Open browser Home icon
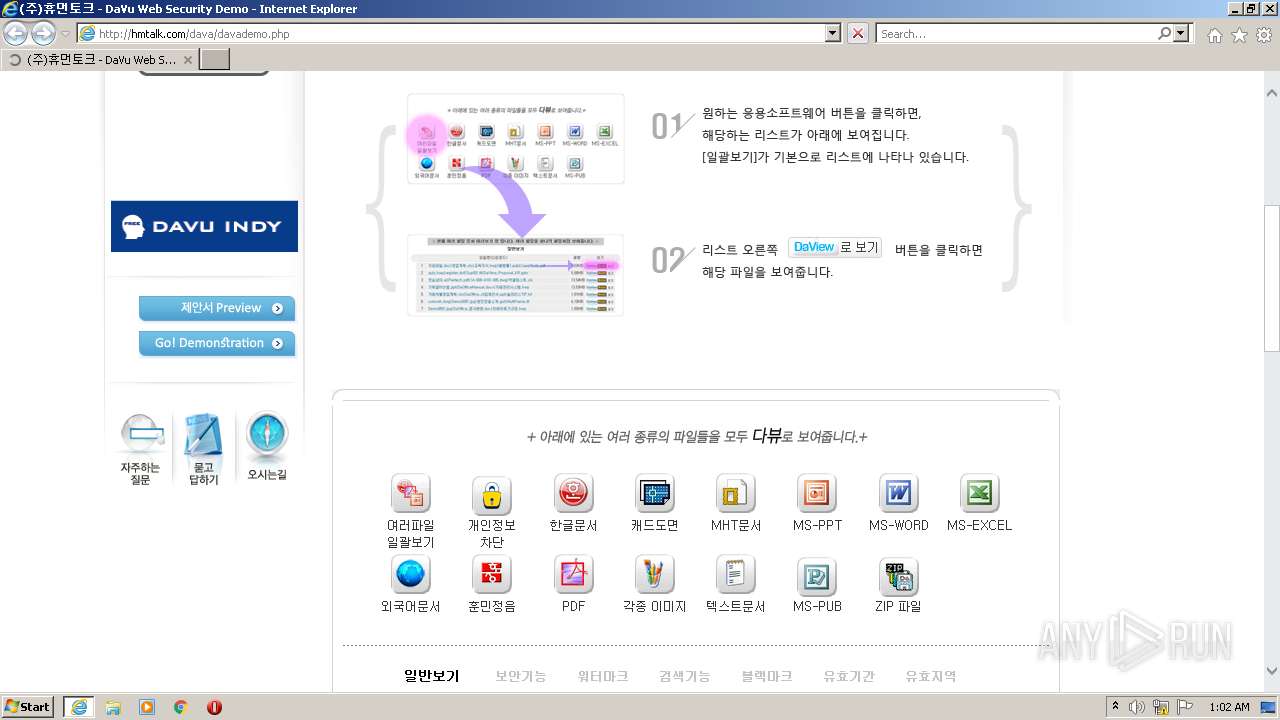 click(x=1214, y=35)
